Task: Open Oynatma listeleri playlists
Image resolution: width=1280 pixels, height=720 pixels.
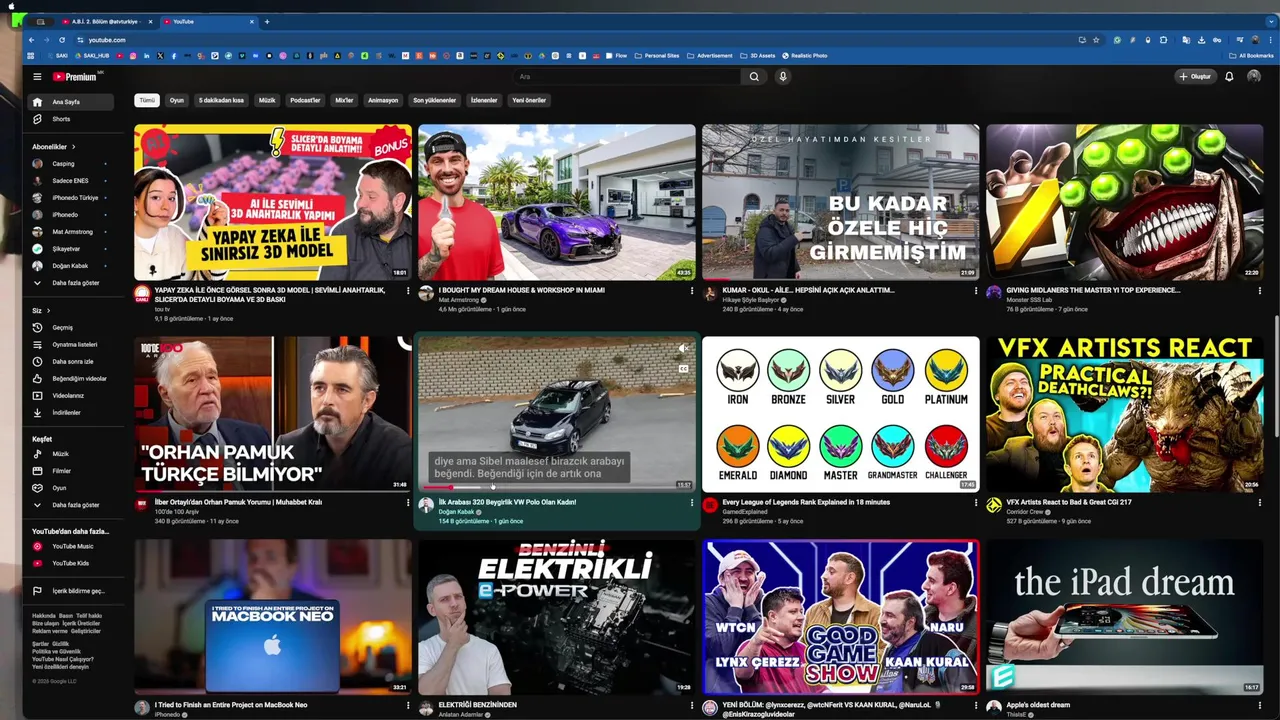Action: point(72,344)
